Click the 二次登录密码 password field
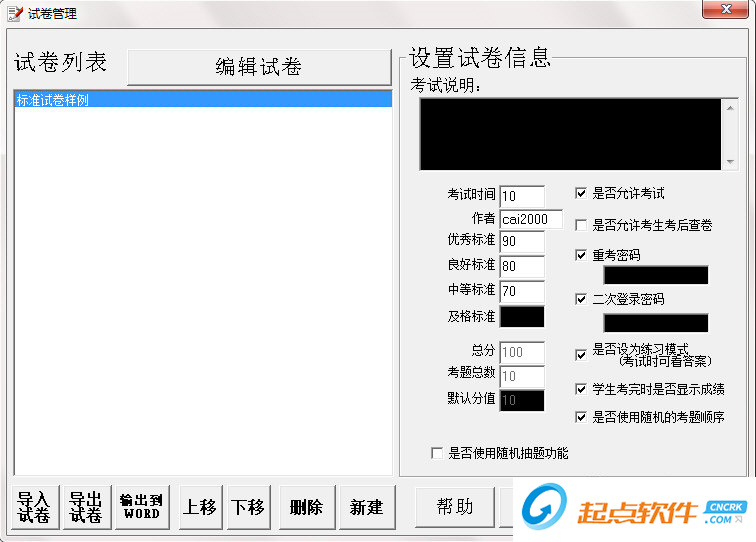The image size is (756, 542). tap(656, 323)
